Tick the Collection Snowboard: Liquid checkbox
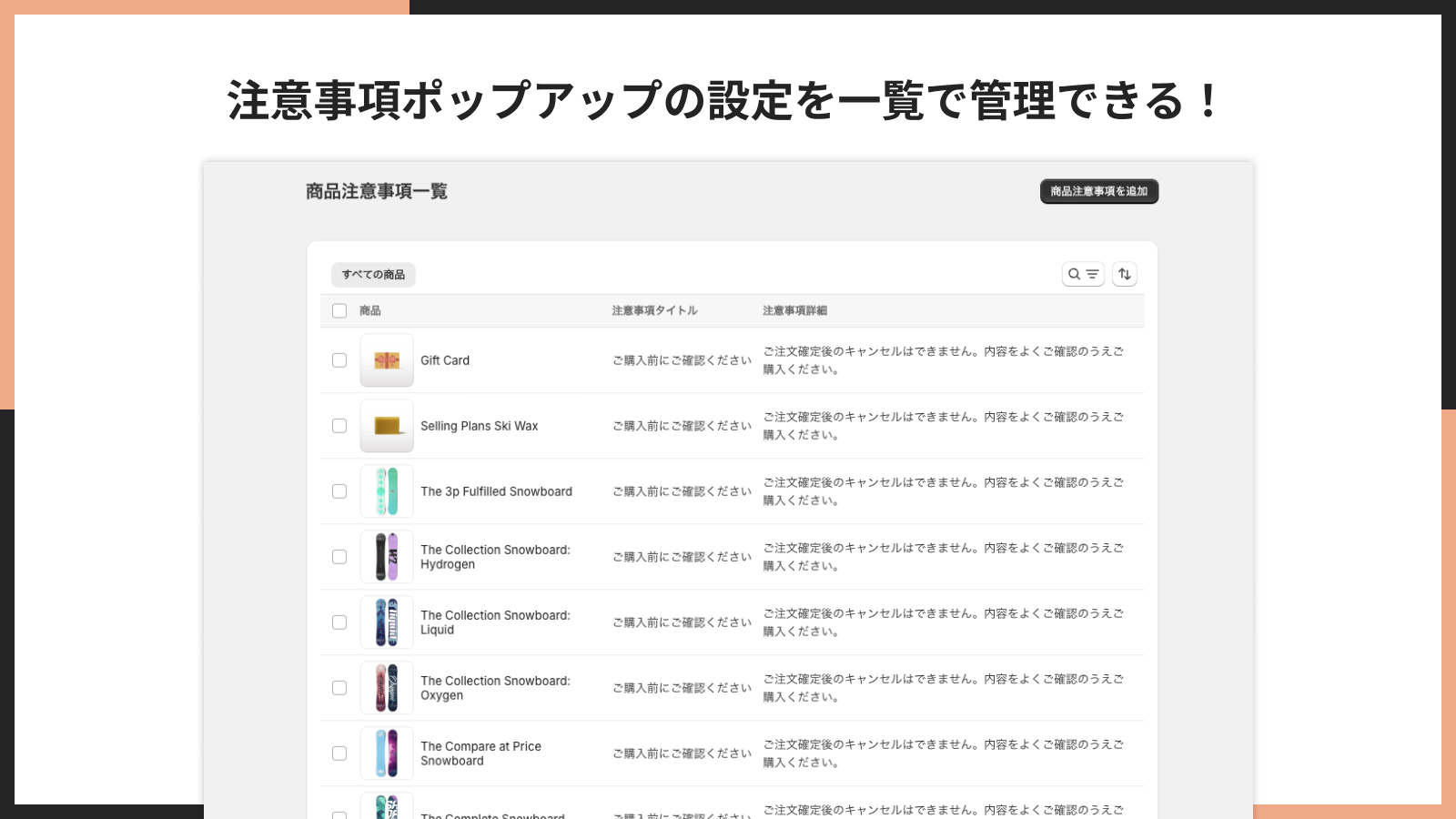This screenshot has height=819, width=1456. click(339, 622)
